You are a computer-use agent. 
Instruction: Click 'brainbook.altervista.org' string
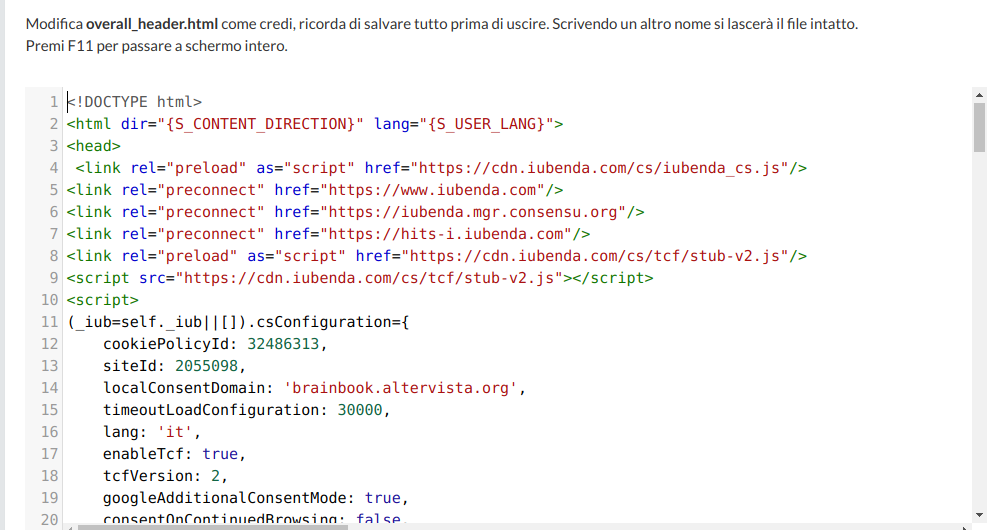pyautogui.click(x=401, y=388)
